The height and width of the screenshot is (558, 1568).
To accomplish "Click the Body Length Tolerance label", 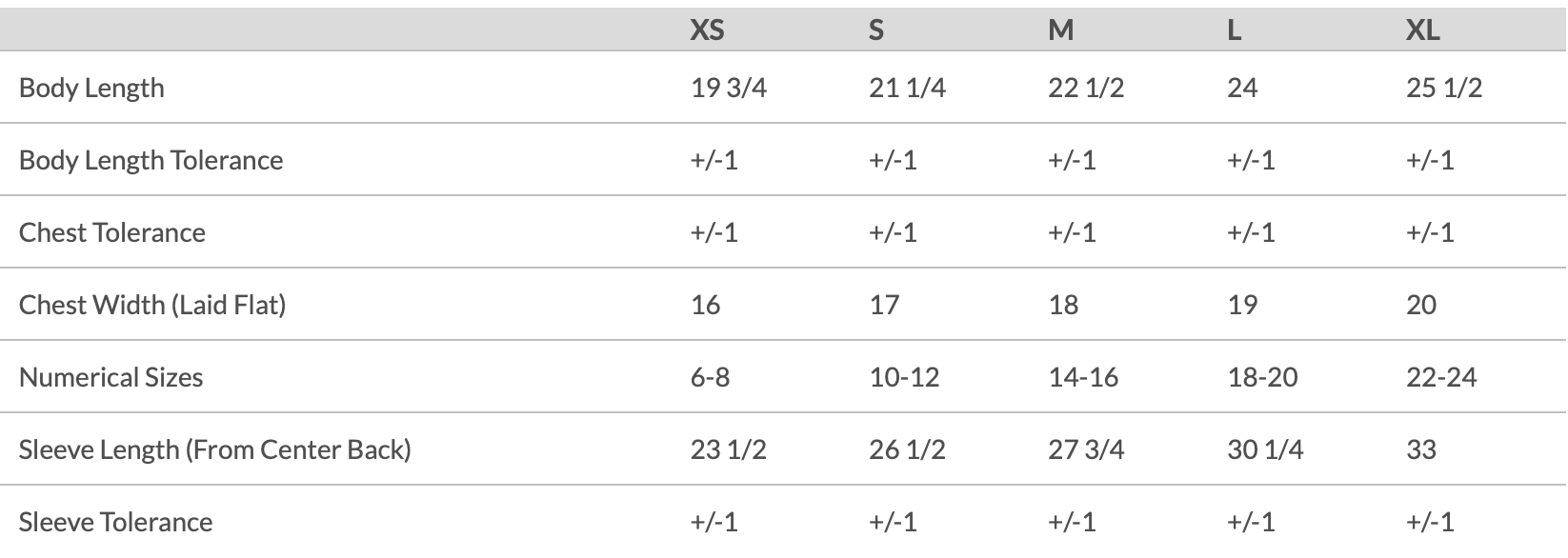I will point(151,160).
